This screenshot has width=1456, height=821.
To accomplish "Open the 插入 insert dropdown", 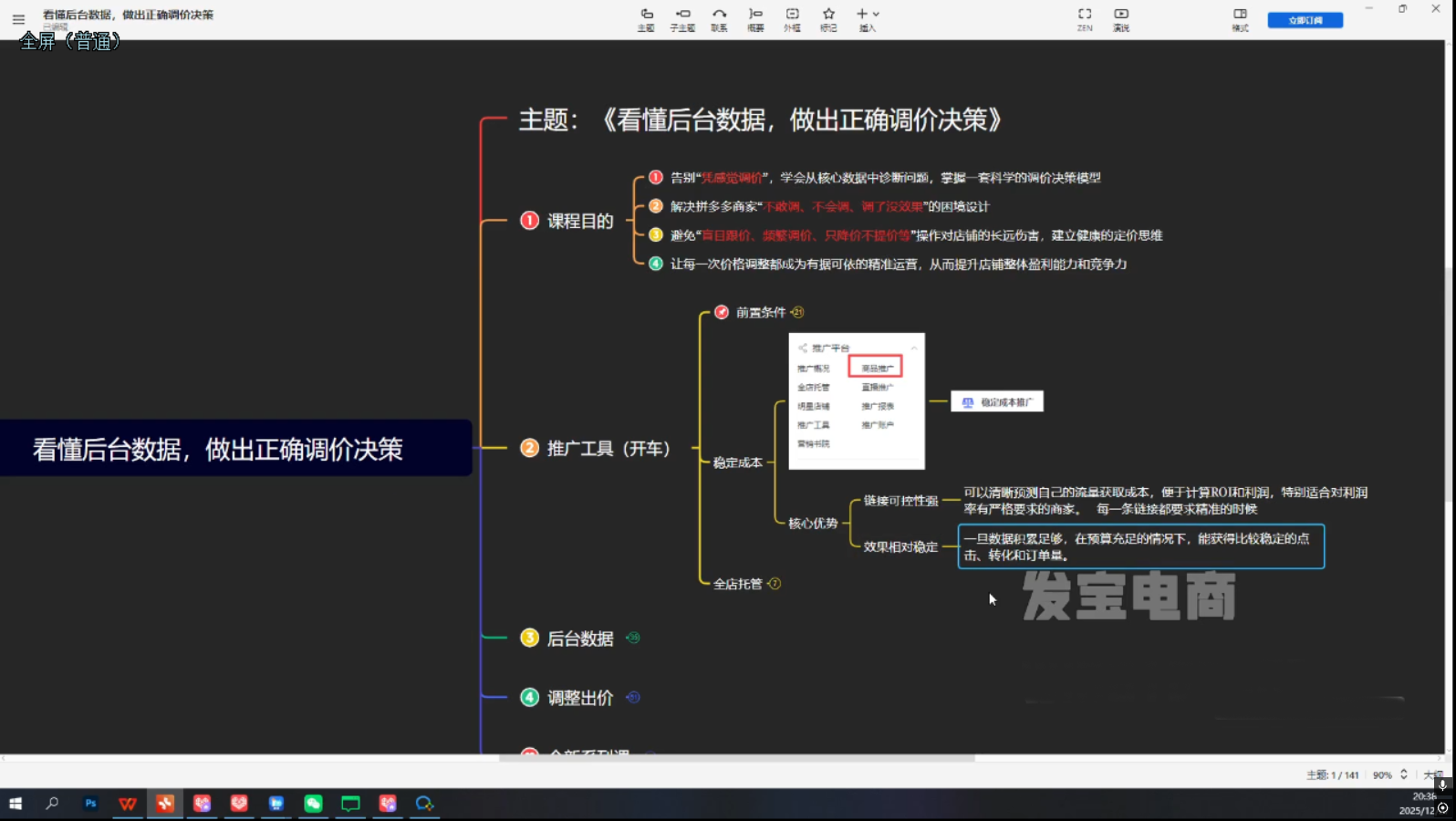I will click(x=868, y=19).
